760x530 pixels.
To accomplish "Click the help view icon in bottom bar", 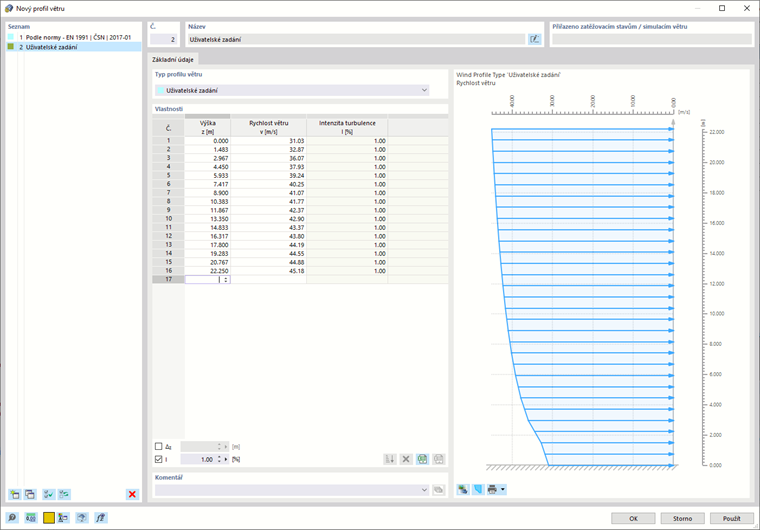I will tap(82, 518).
